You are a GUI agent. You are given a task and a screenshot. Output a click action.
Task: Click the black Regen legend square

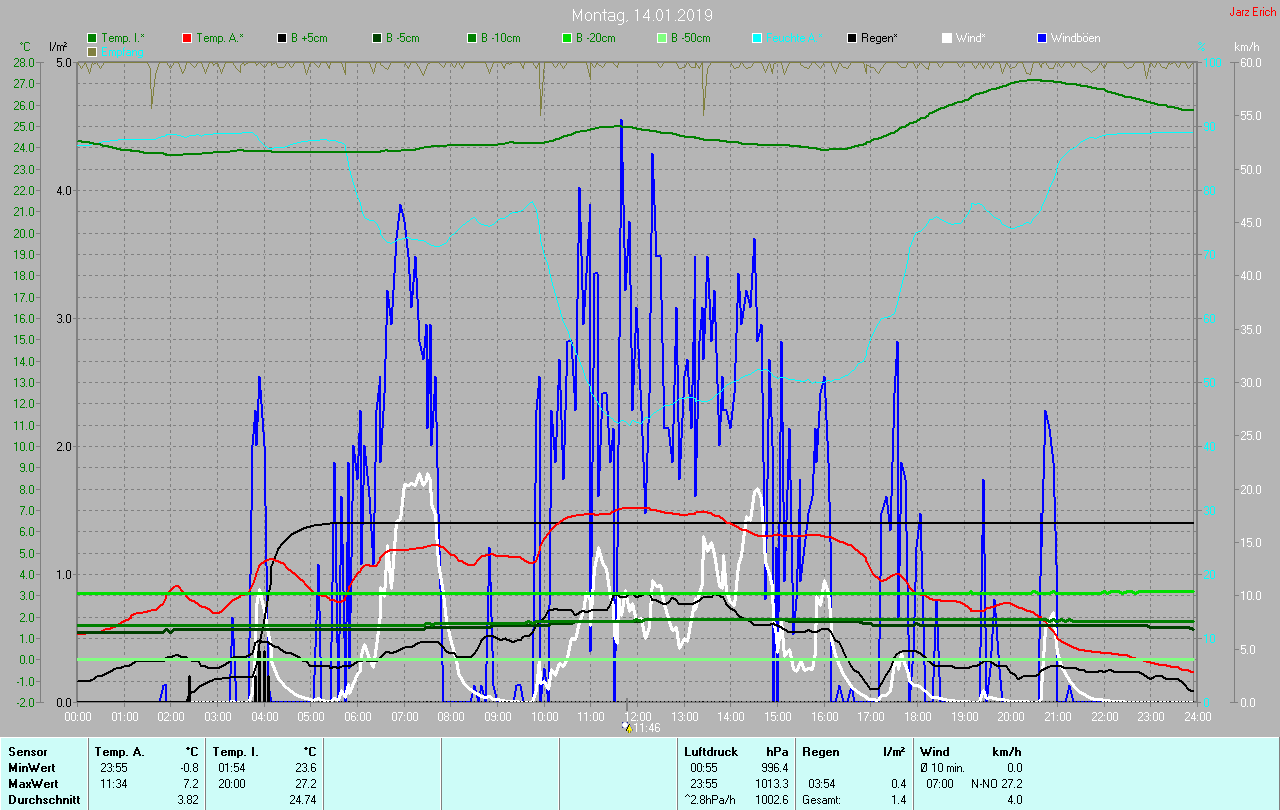tap(851, 38)
